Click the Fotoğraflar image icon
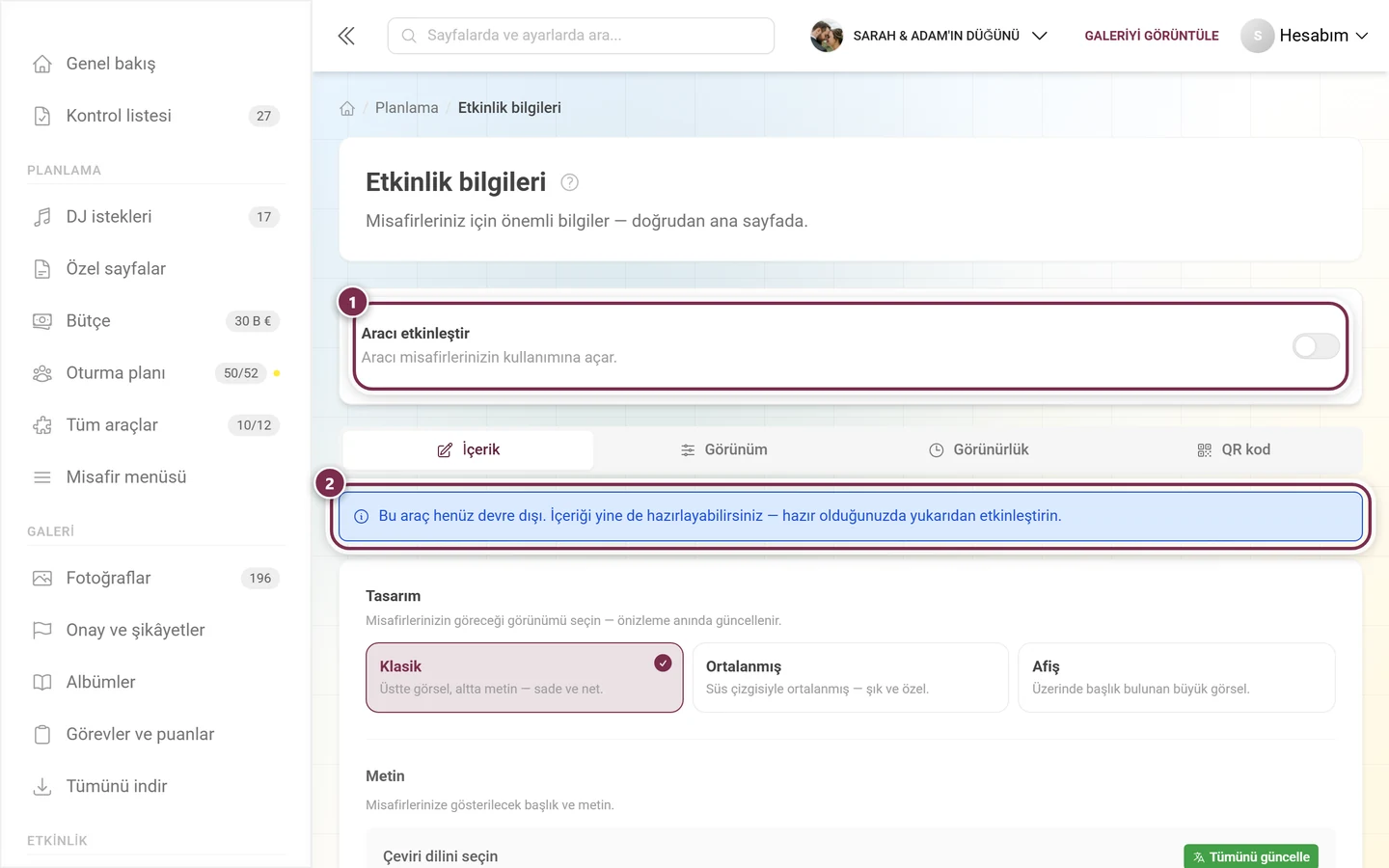1389x868 pixels. click(x=42, y=578)
